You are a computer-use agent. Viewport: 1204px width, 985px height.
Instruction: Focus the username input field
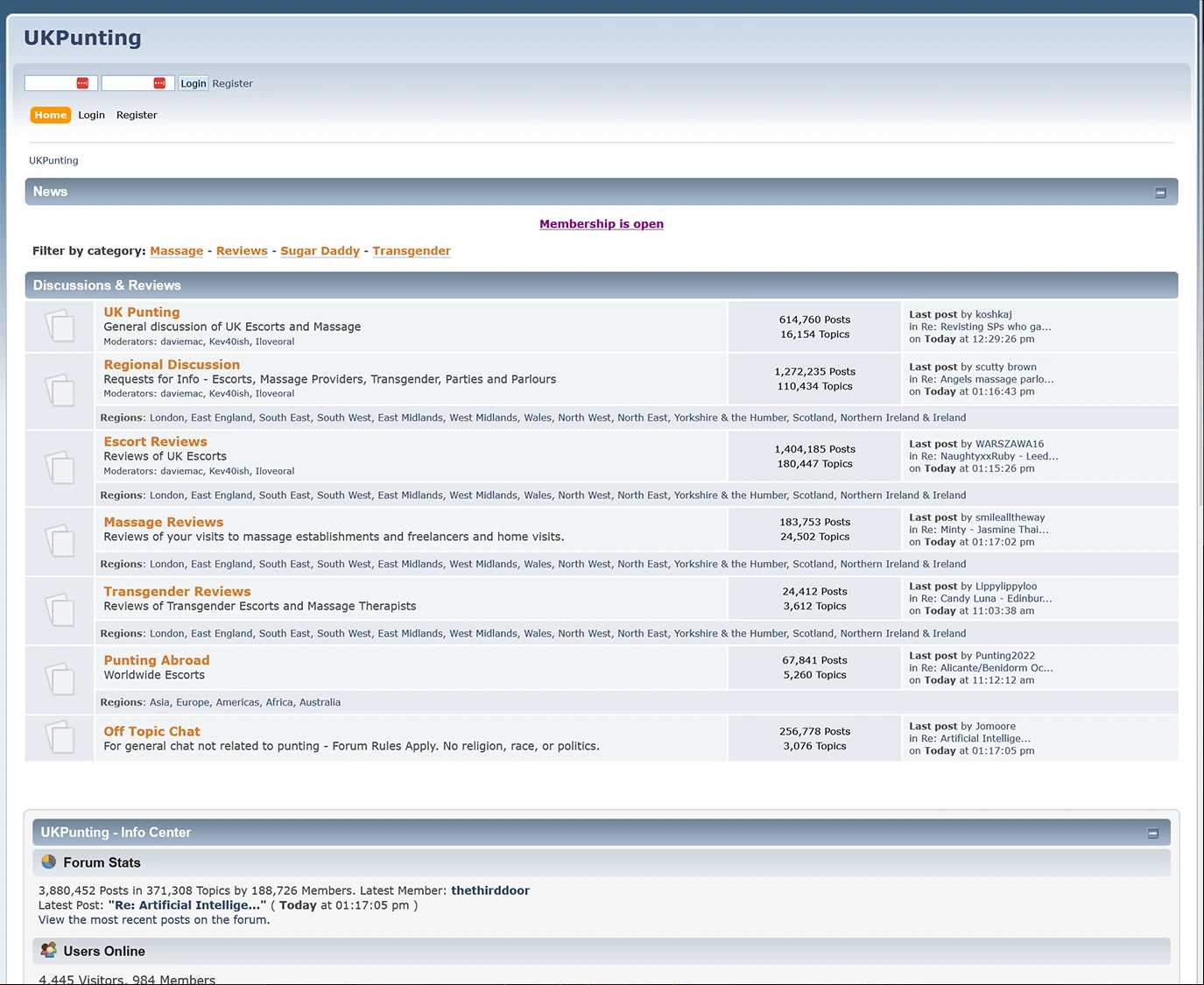coord(60,83)
